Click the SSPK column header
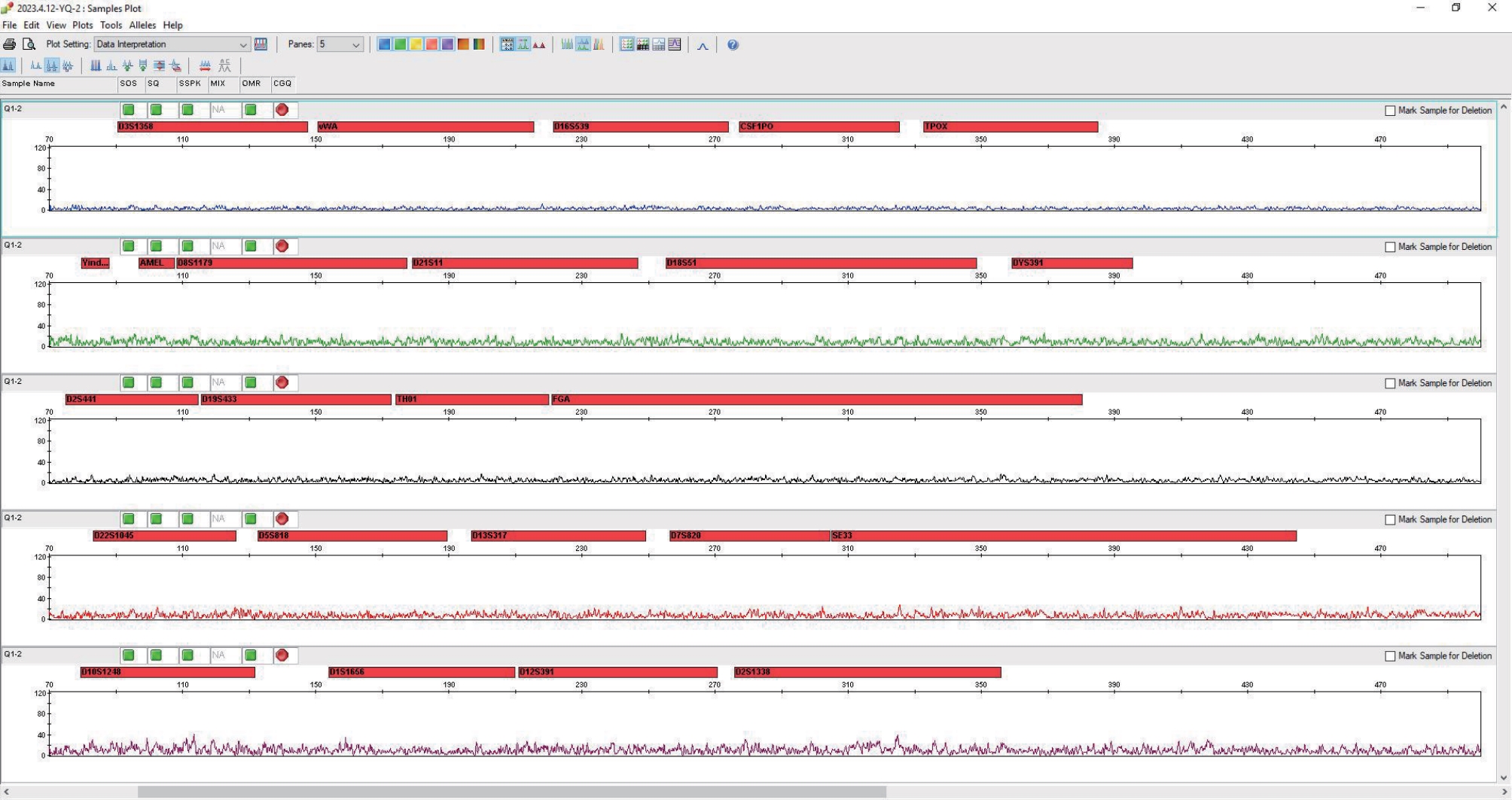The width and height of the screenshot is (1512, 800). click(192, 84)
